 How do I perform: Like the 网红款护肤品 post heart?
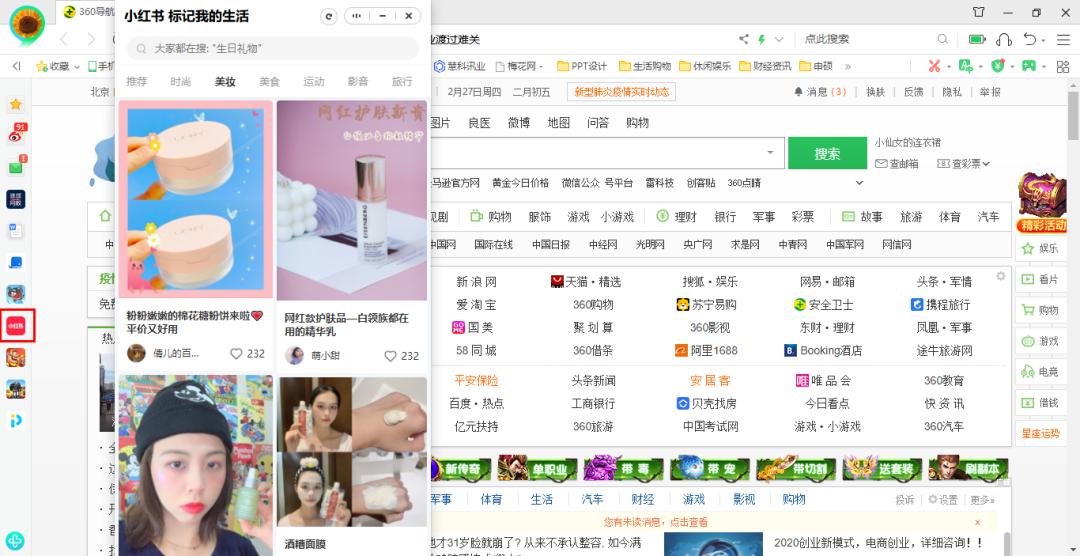391,356
